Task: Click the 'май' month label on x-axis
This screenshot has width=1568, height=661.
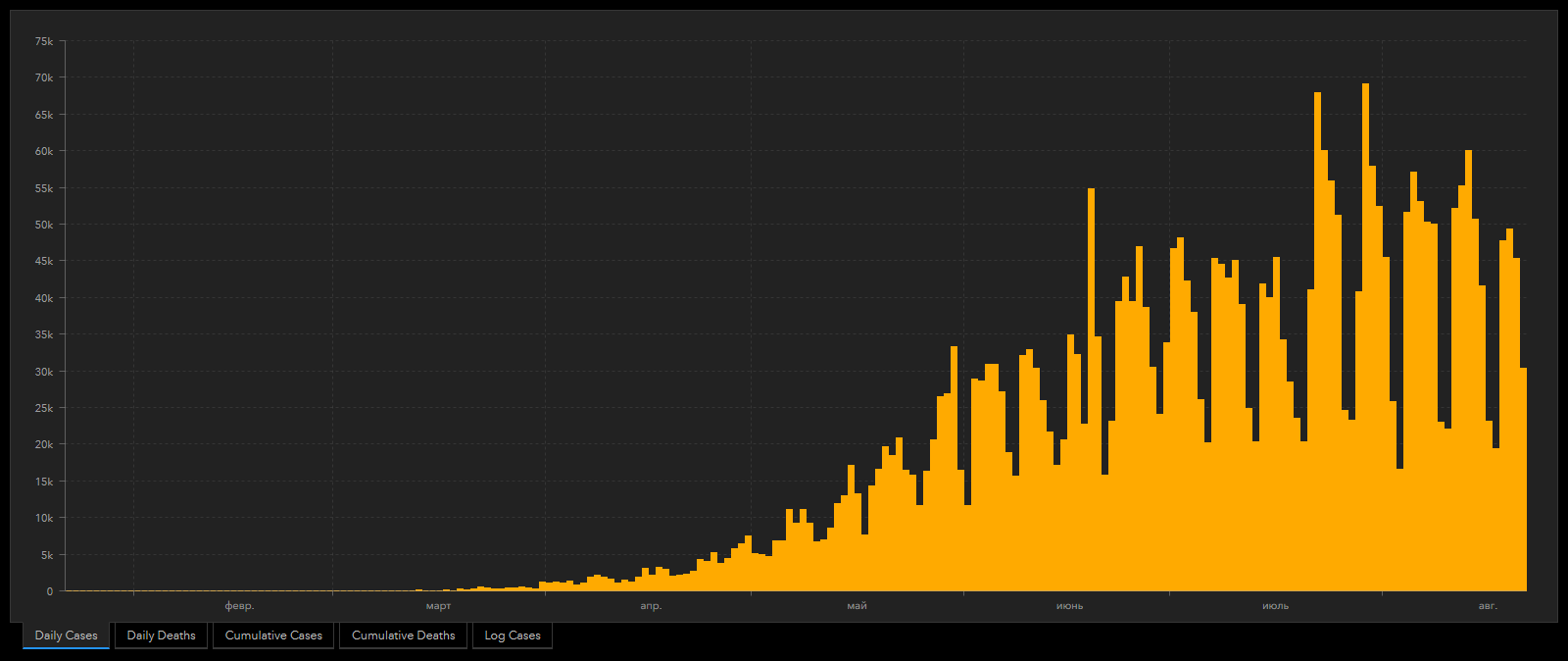Action: click(x=857, y=606)
